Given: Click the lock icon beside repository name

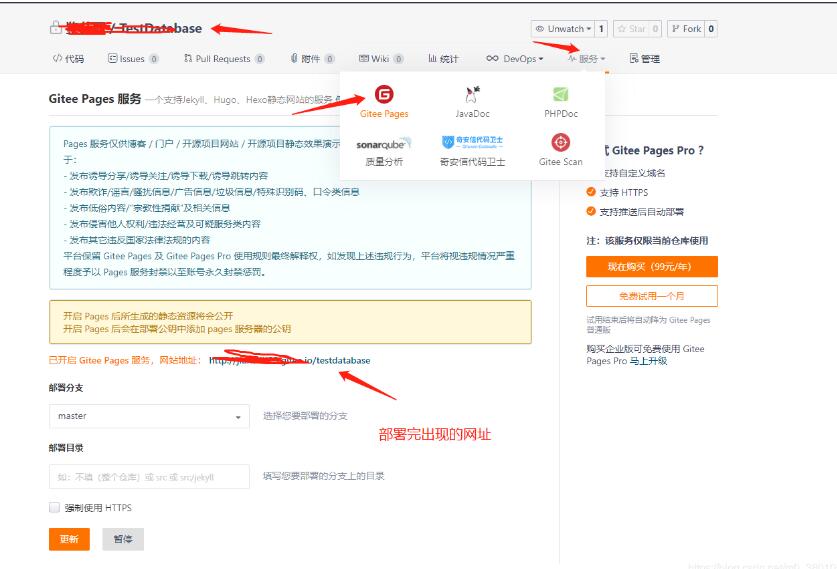Looking at the screenshot, I should tap(55, 28).
